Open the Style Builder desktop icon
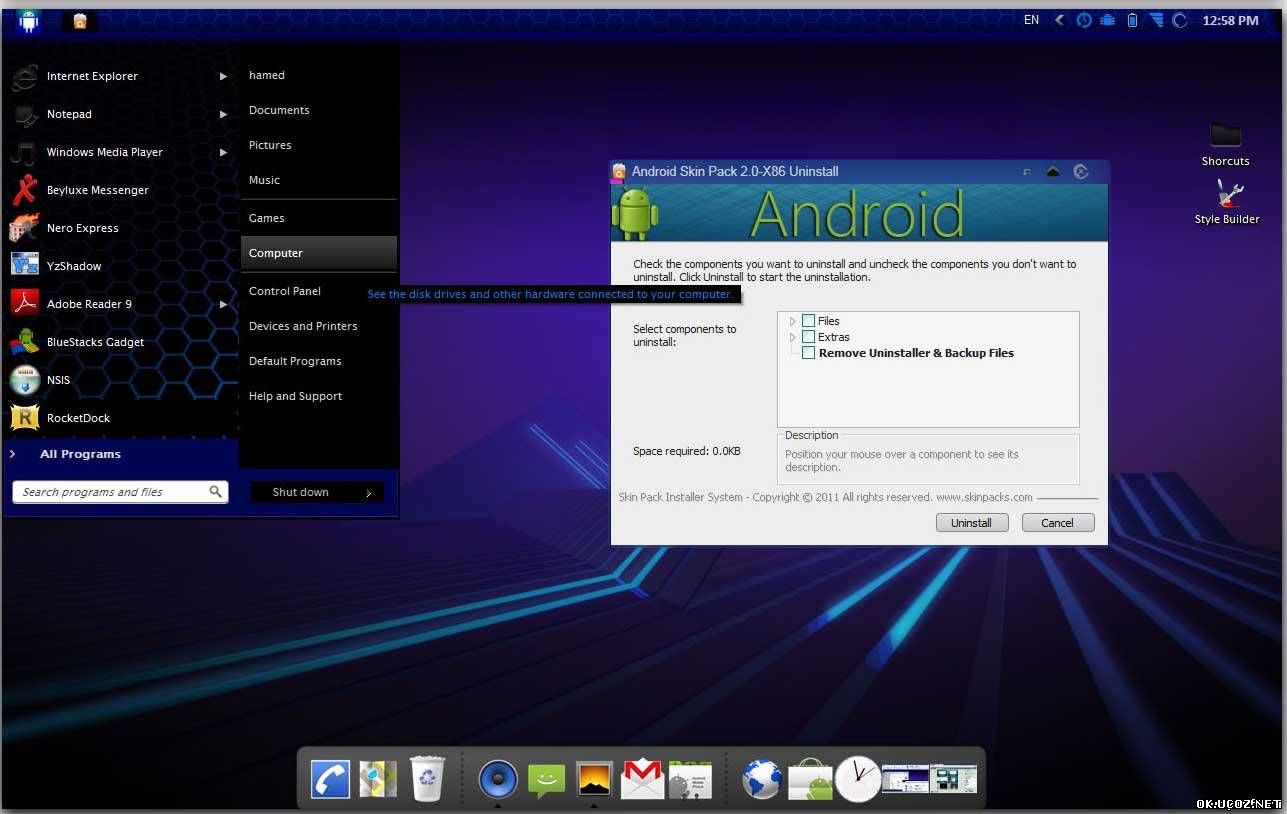This screenshot has width=1287, height=814. click(x=1227, y=202)
